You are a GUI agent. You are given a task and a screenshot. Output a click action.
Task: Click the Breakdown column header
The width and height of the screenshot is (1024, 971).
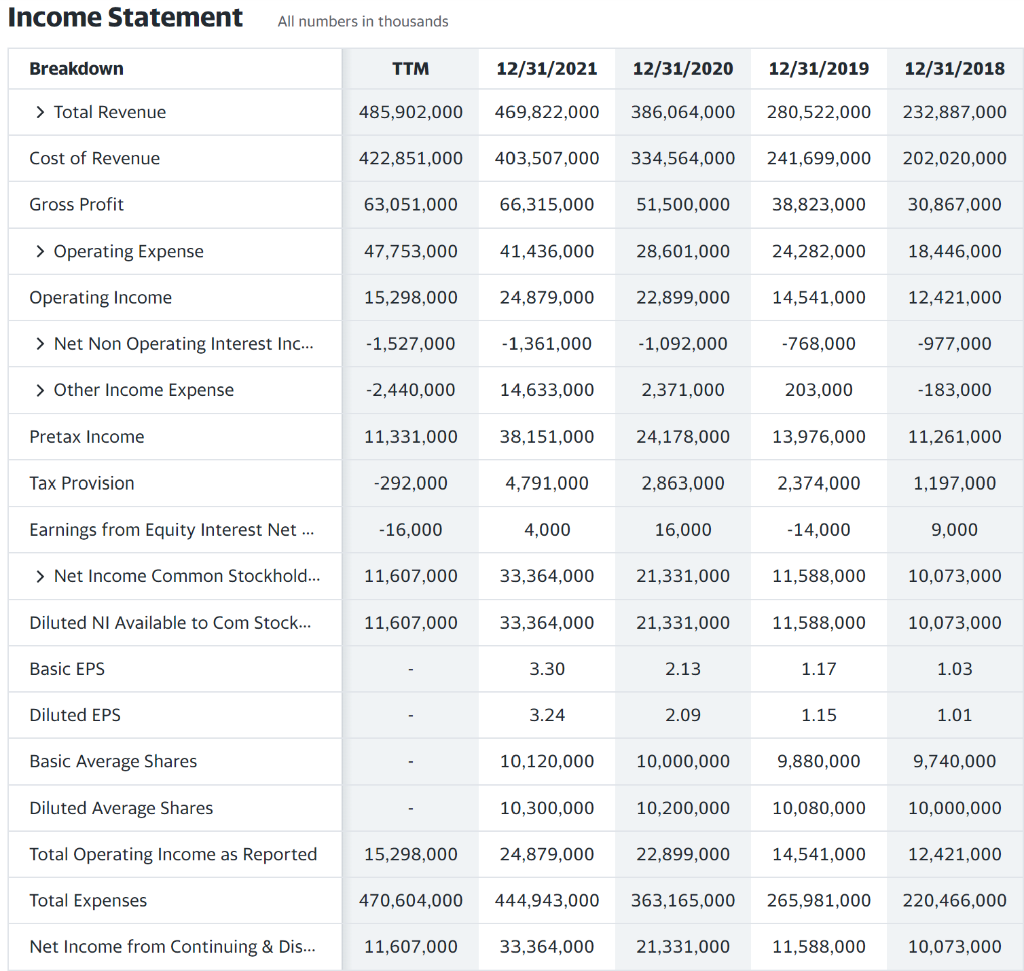coord(76,68)
